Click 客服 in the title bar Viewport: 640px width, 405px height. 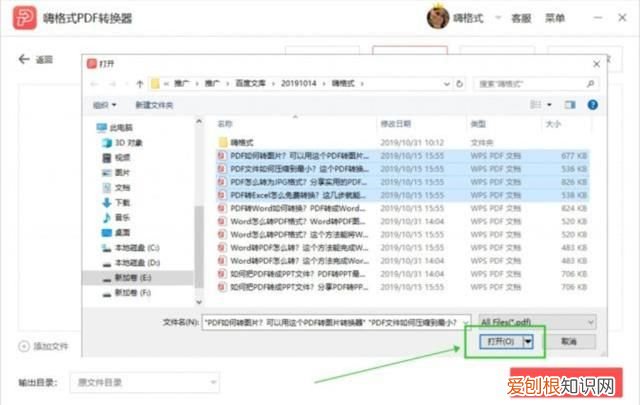pyautogui.click(x=521, y=18)
